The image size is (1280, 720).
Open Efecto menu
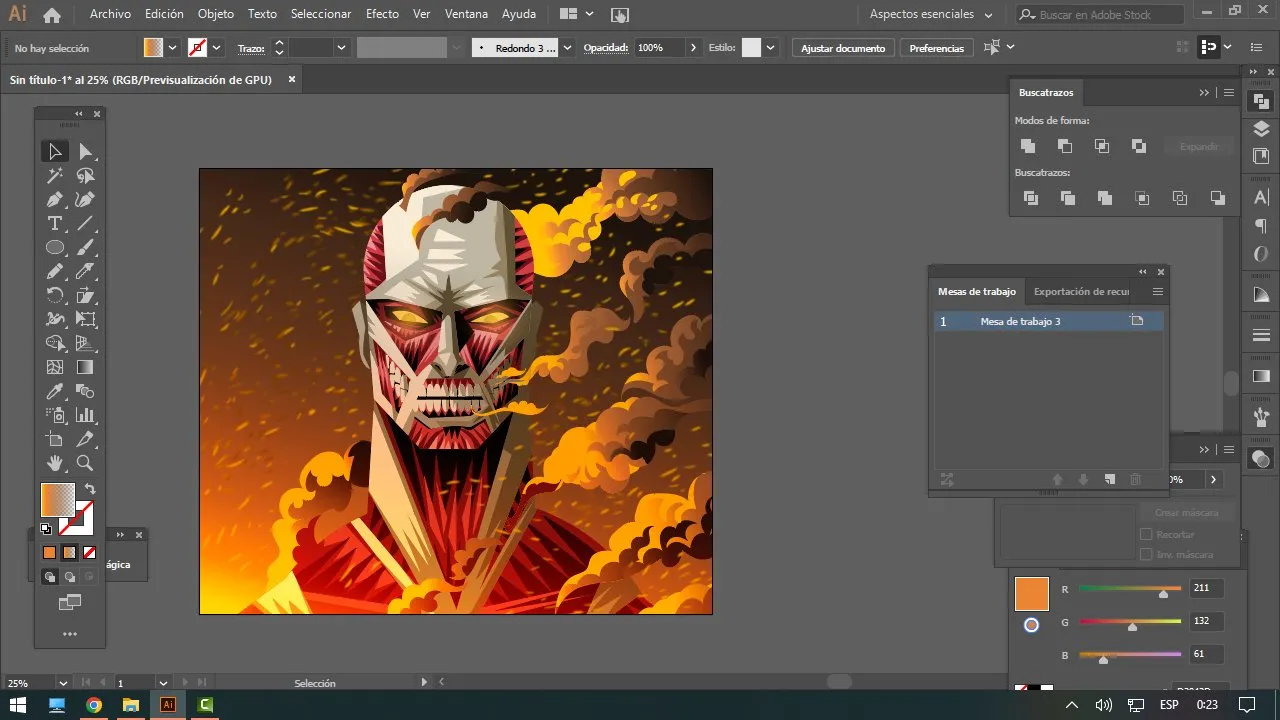pyautogui.click(x=382, y=14)
